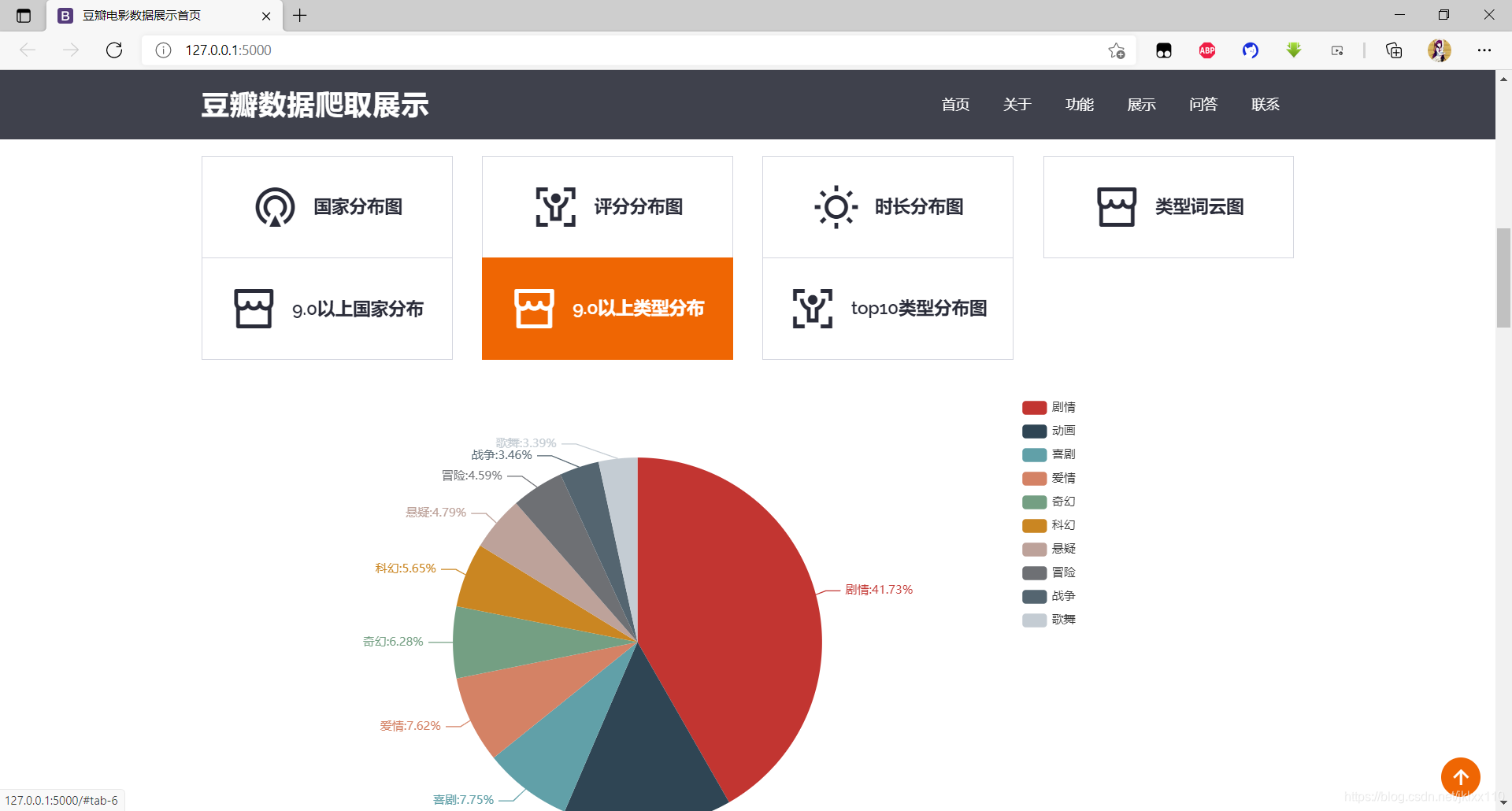This screenshot has width=1512, height=811.
Task: Open the blue circular extension icon
Action: coord(1251,50)
